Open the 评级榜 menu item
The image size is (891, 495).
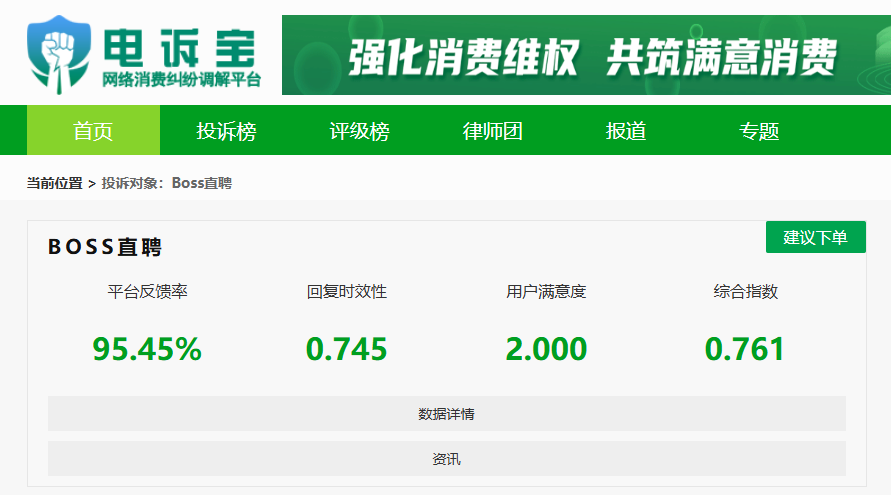pyautogui.click(x=359, y=131)
